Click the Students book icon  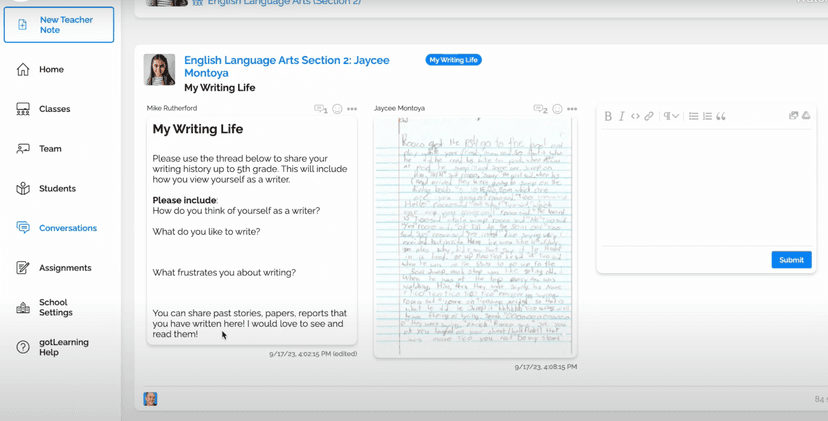tap(23, 189)
